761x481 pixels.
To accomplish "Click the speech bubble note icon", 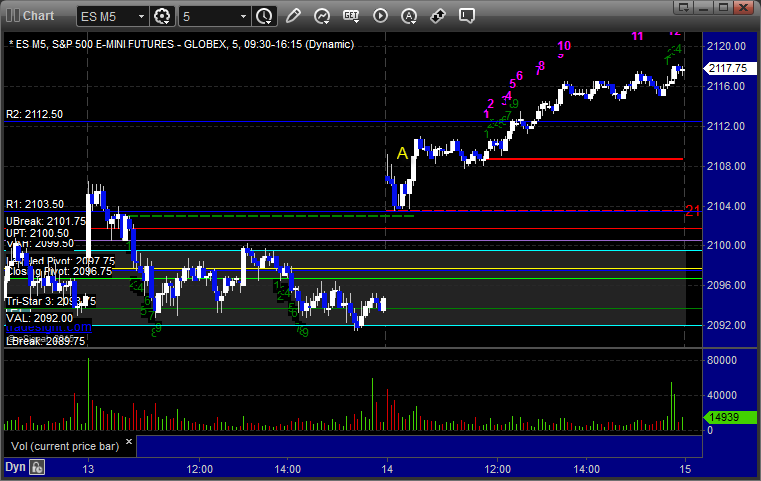I will pos(467,16).
